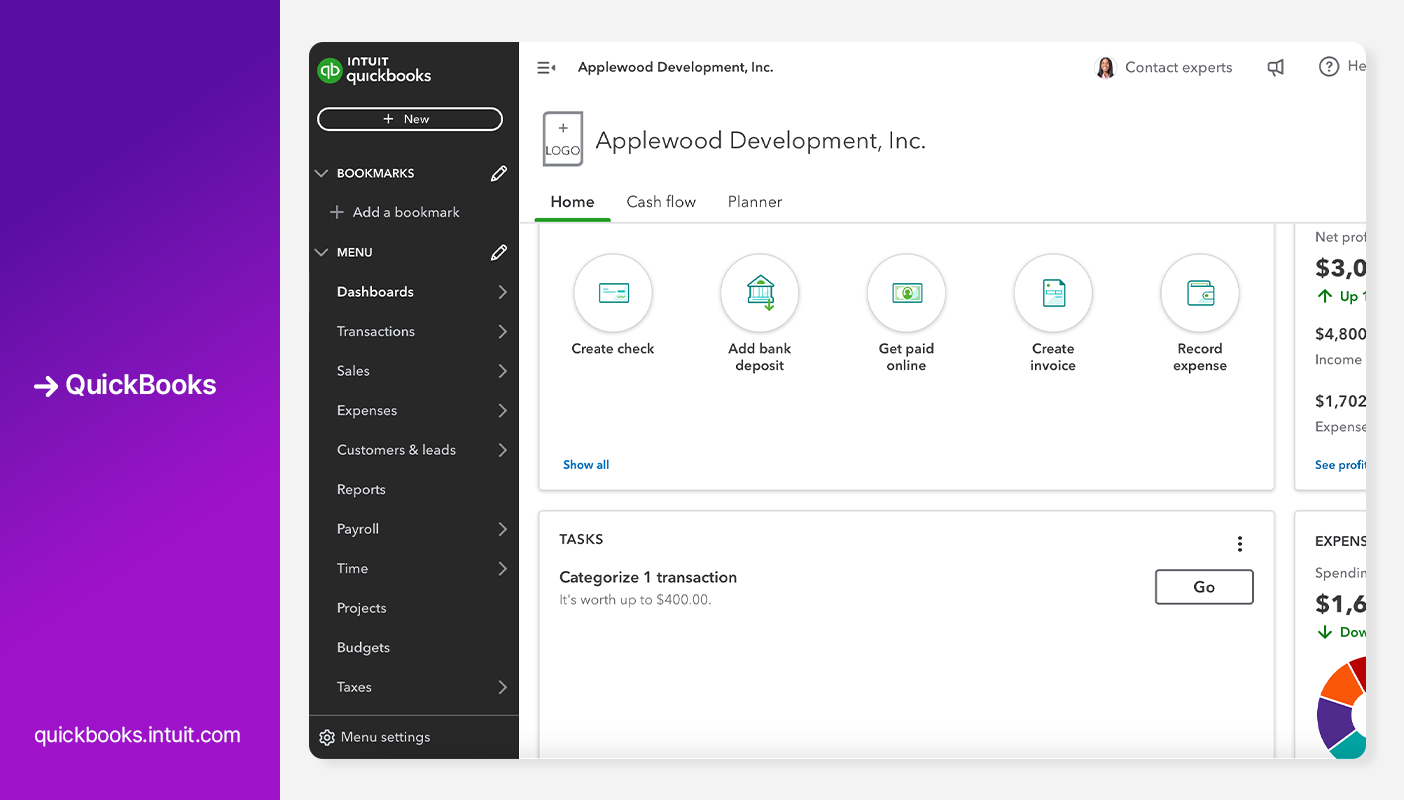Click the TASKS section heading

pyautogui.click(x=581, y=539)
